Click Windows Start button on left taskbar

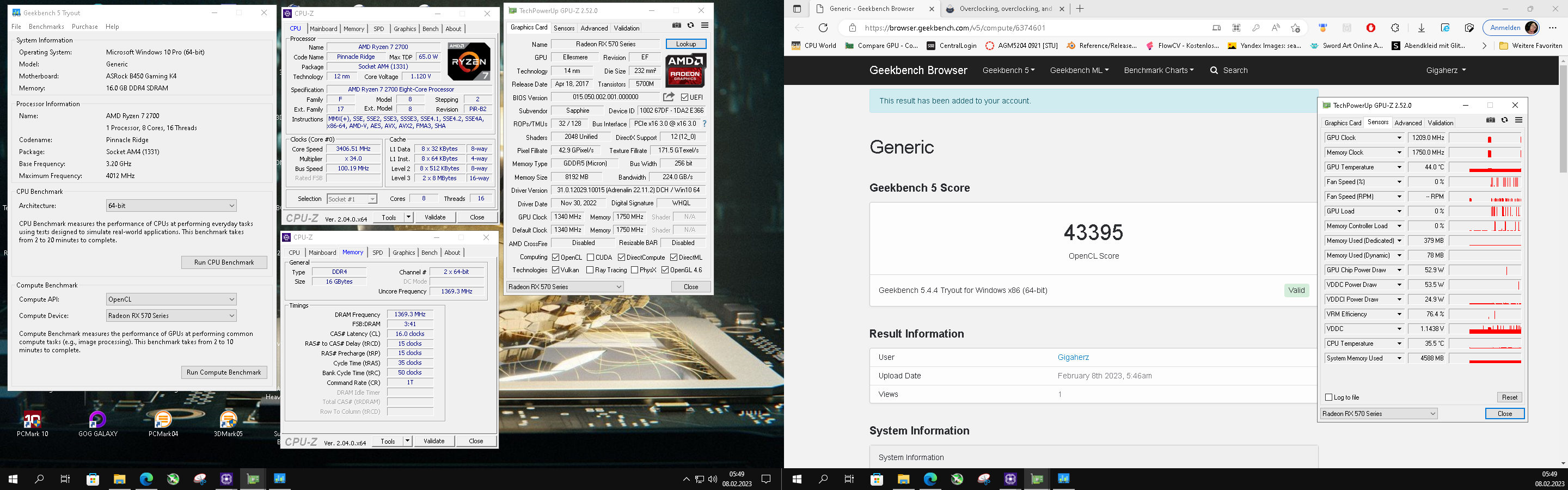pyautogui.click(x=13, y=479)
